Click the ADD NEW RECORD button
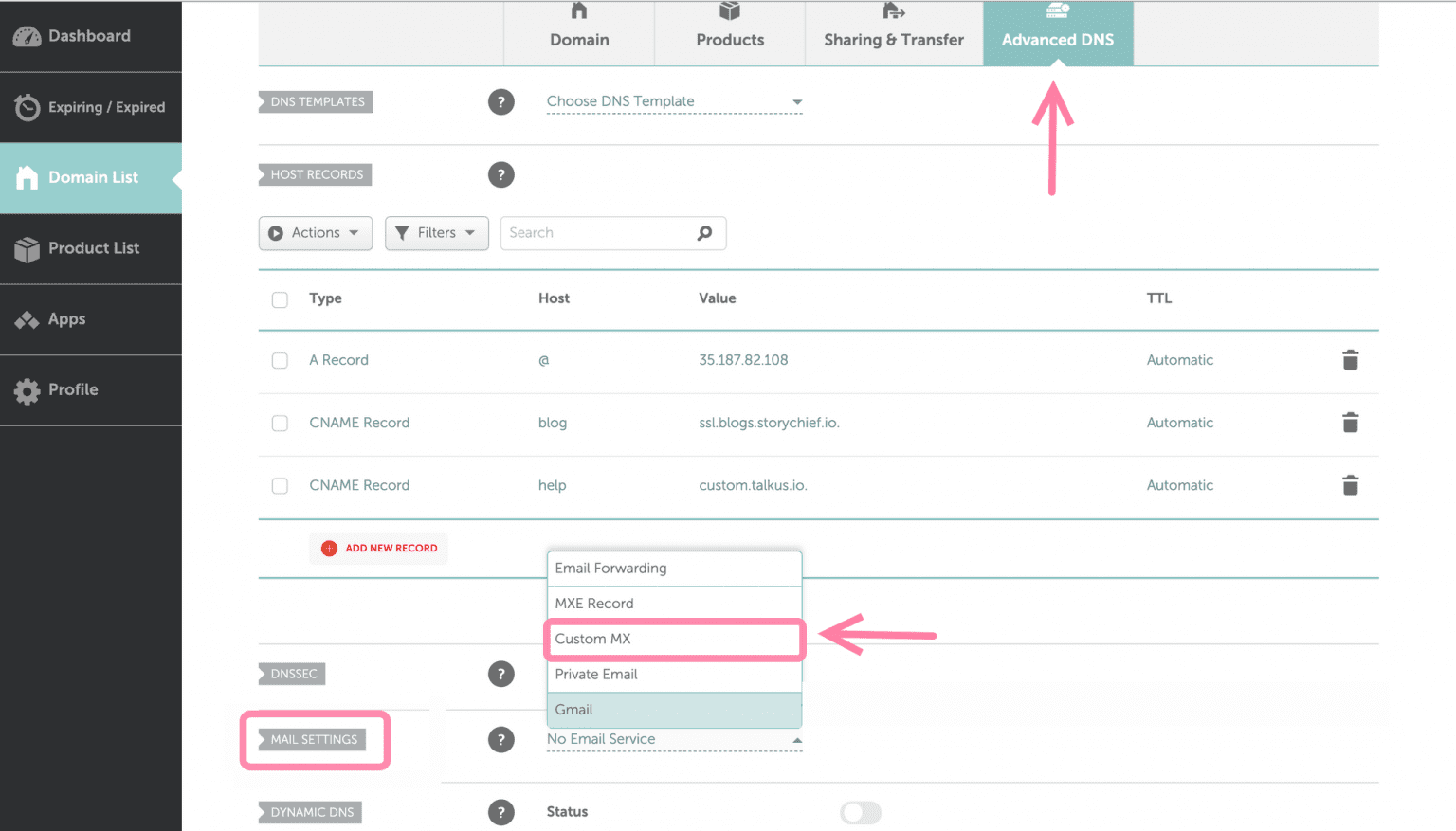The width and height of the screenshot is (1456, 831). pos(378,548)
